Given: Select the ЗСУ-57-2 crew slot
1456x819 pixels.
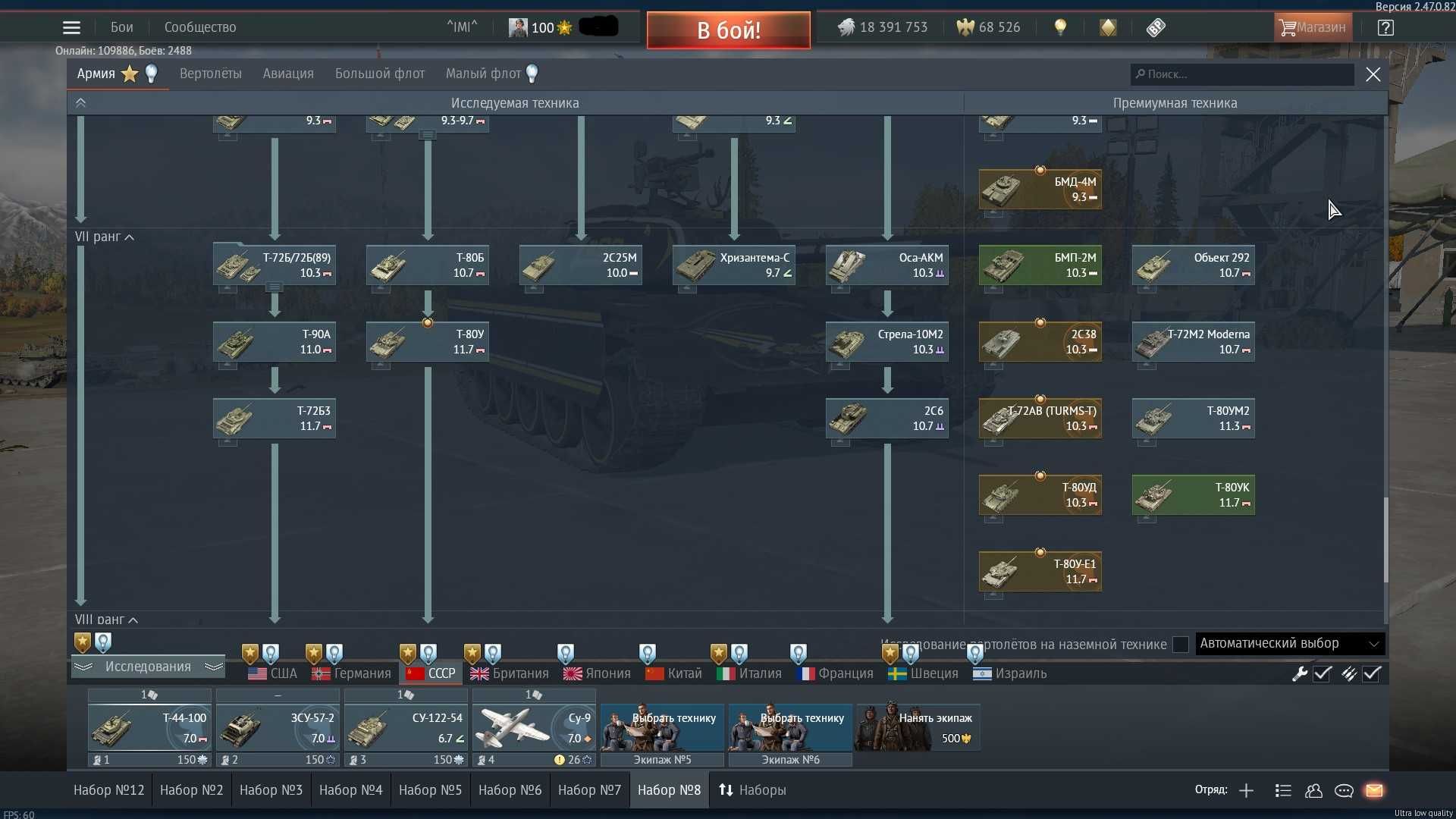Looking at the screenshot, I should pyautogui.click(x=278, y=728).
